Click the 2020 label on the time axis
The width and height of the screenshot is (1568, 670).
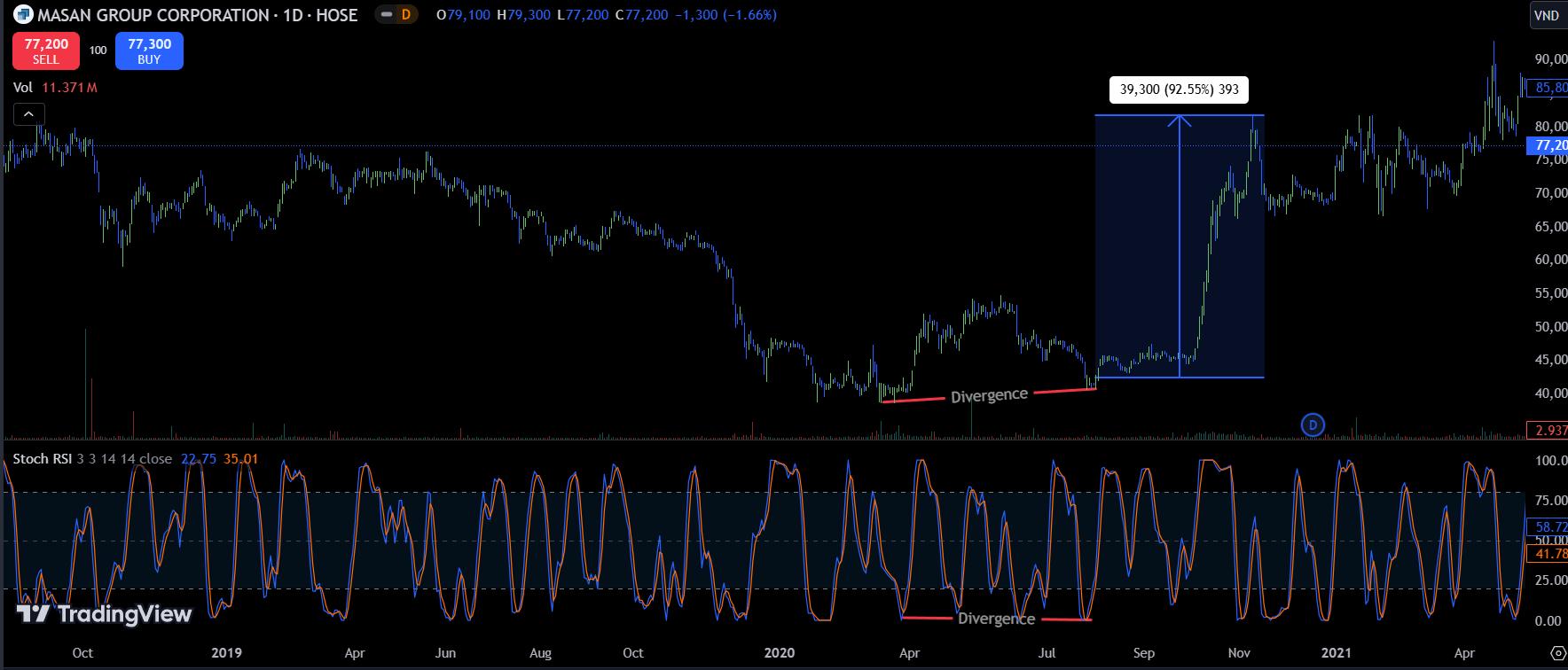(780, 653)
